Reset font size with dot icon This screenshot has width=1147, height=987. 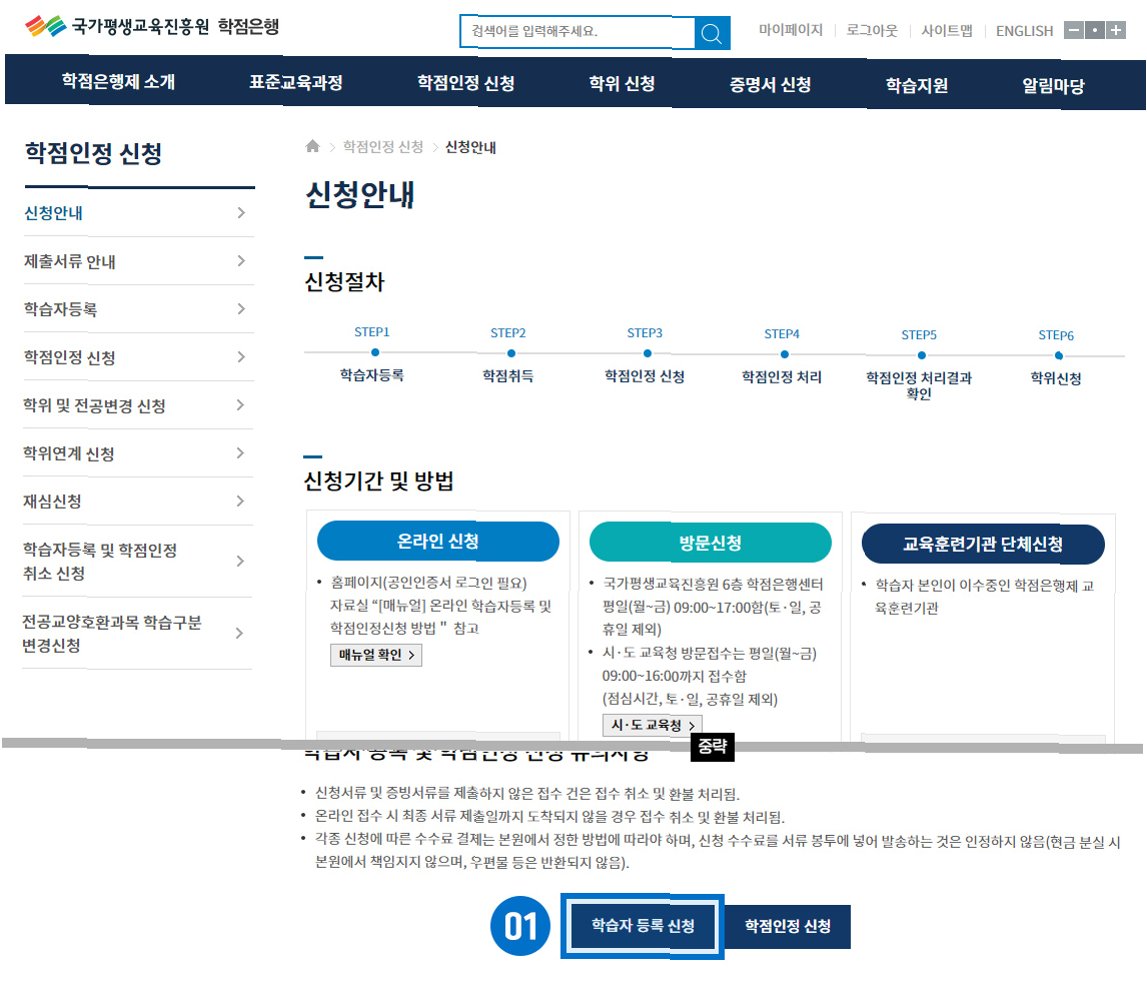coord(1094,30)
